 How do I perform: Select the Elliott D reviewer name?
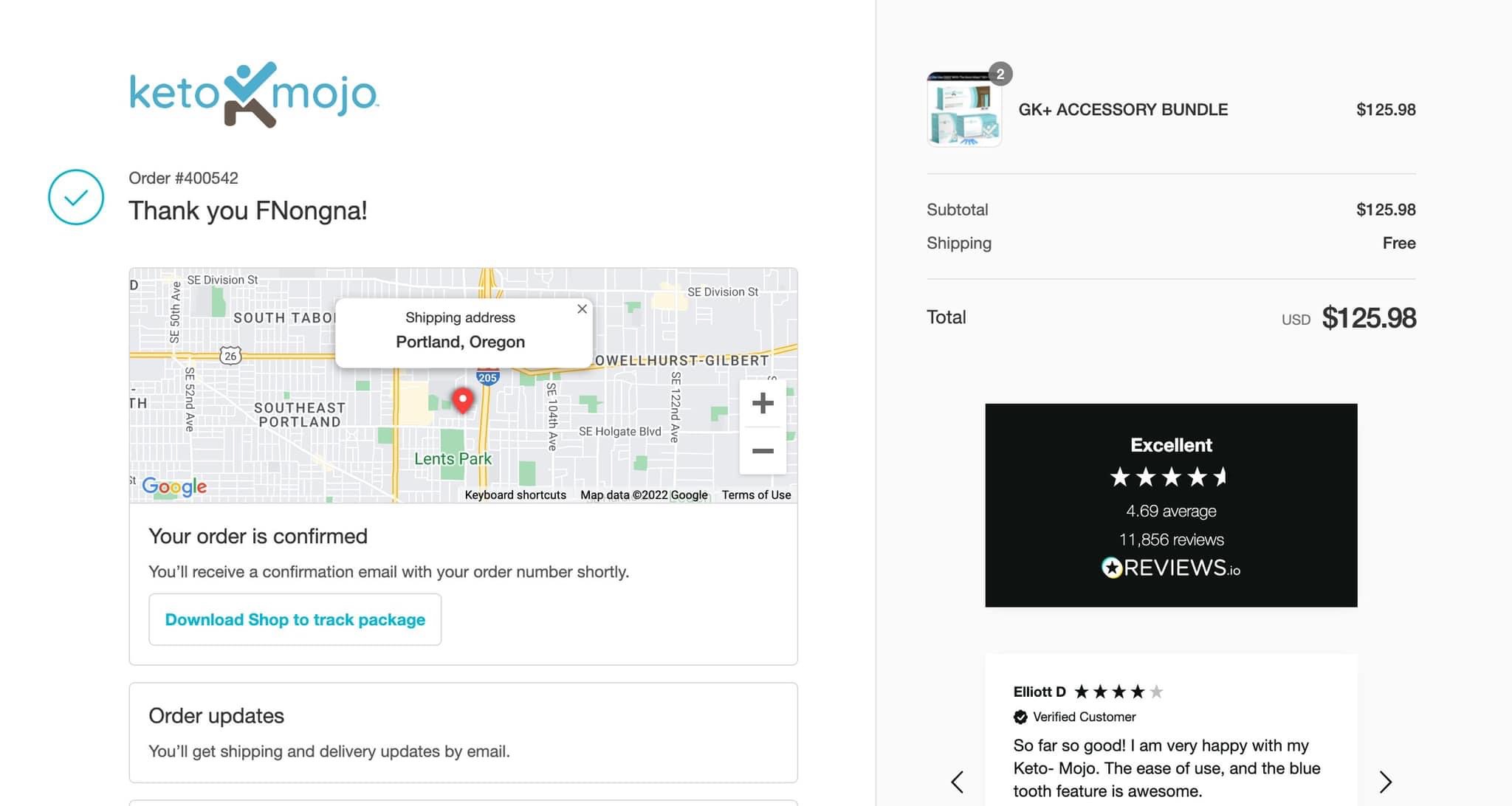point(1039,692)
